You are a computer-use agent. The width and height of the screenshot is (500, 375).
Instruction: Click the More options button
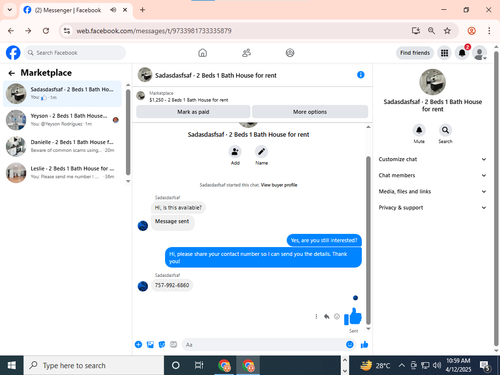click(310, 112)
